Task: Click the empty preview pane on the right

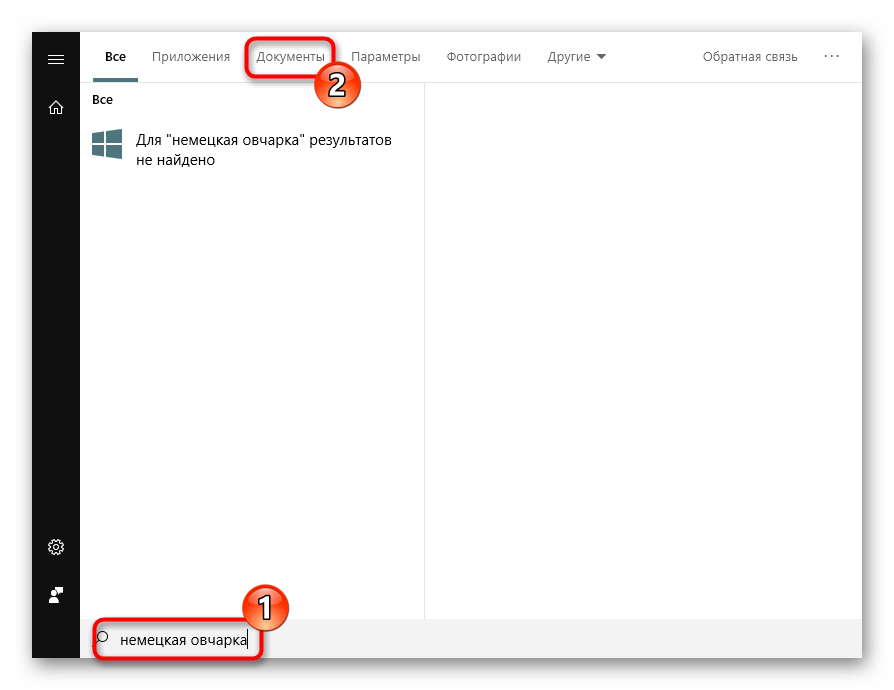Action: pyautogui.click(x=643, y=351)
